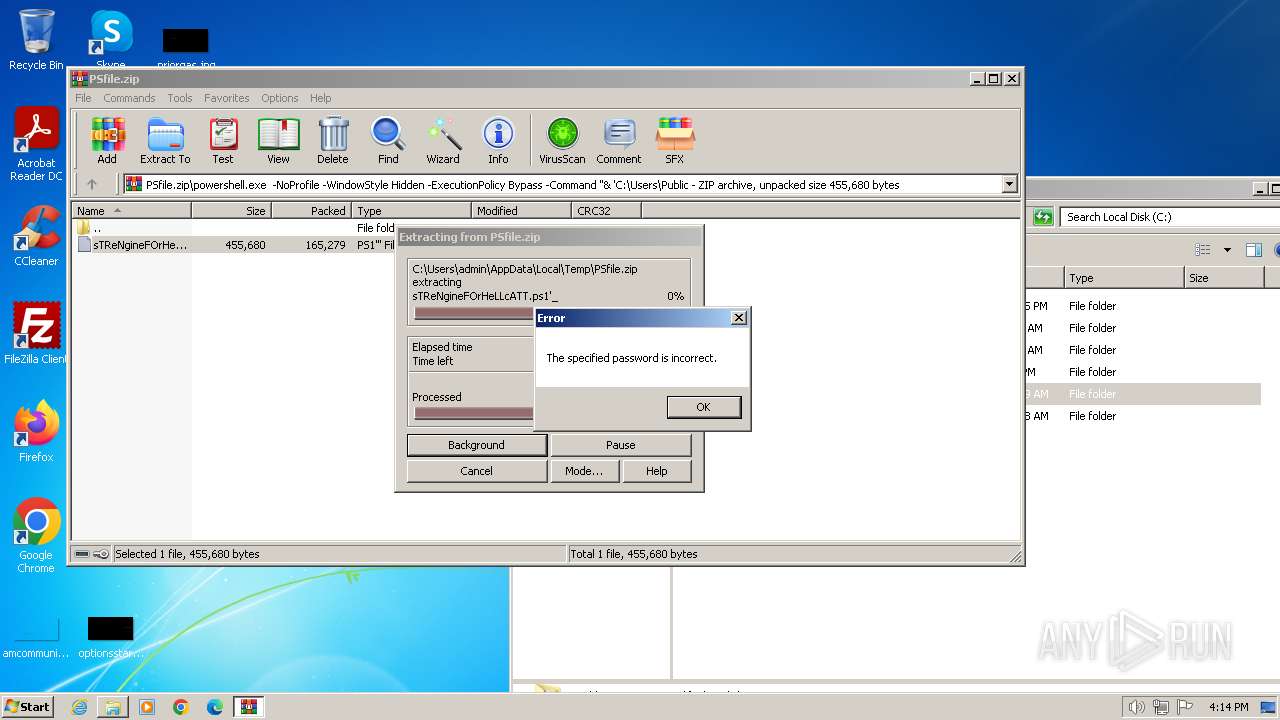Select the sTReNgineFOrHe... ps1 file row
The image size is (1280, 720).
click(x=235, y=245)
